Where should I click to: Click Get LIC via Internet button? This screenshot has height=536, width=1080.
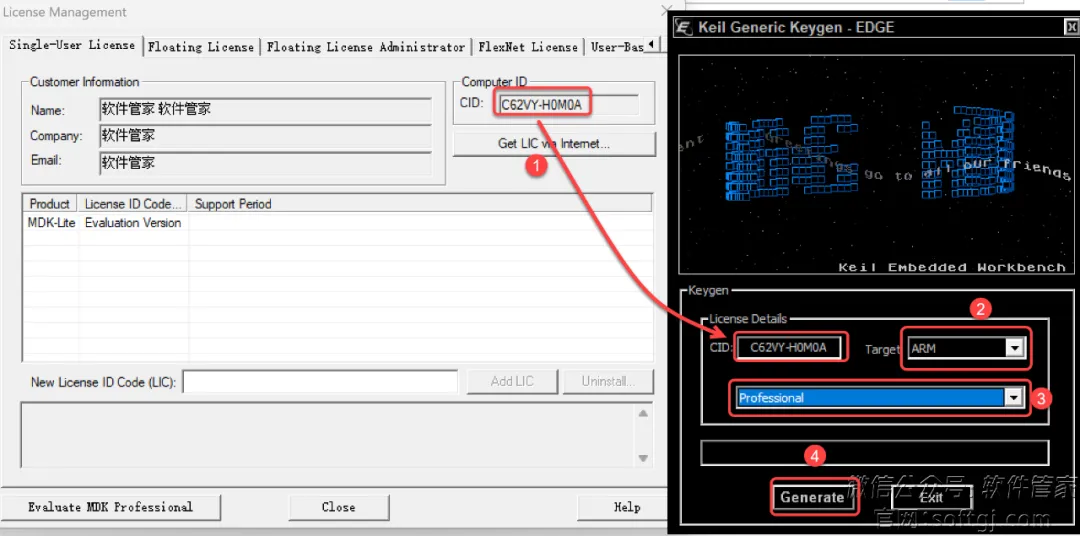554,144
